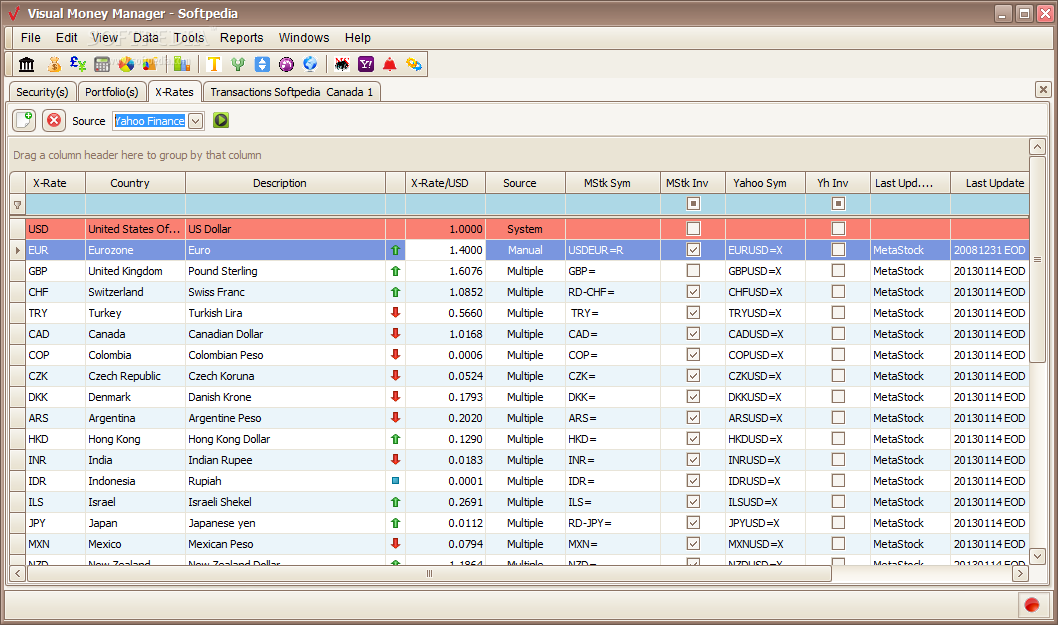The width and height of the screenshot is (1058, 625).
Task: Click the Source combo box text field
Action: (149, 121)
